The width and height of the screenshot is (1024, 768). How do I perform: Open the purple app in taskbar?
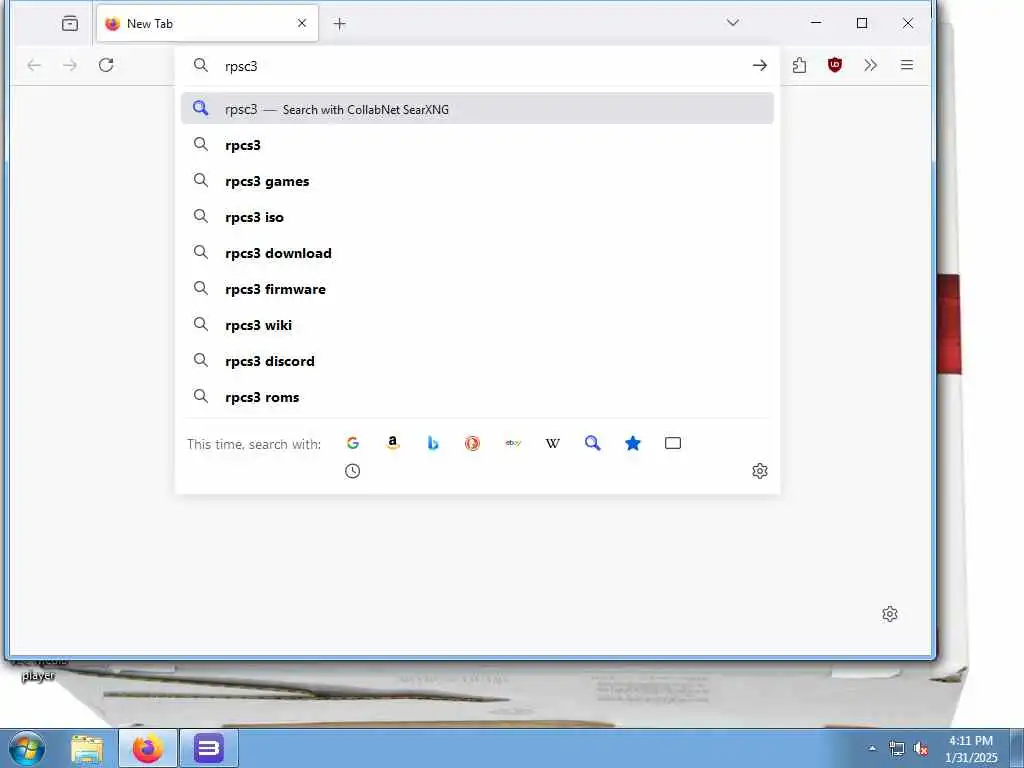(x=208, y=749)
